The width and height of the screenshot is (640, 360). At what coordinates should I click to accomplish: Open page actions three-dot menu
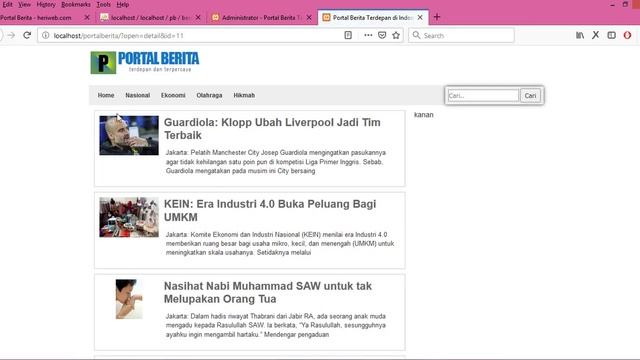(368, 36)
